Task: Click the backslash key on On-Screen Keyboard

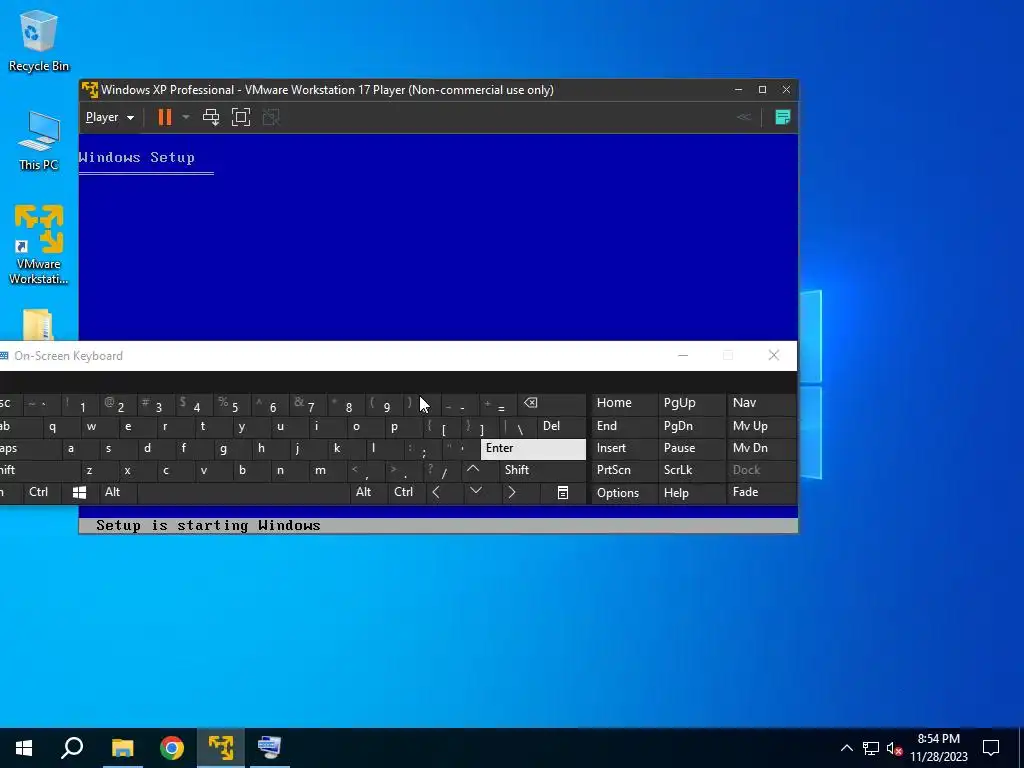Action: (x=518, y=426)
